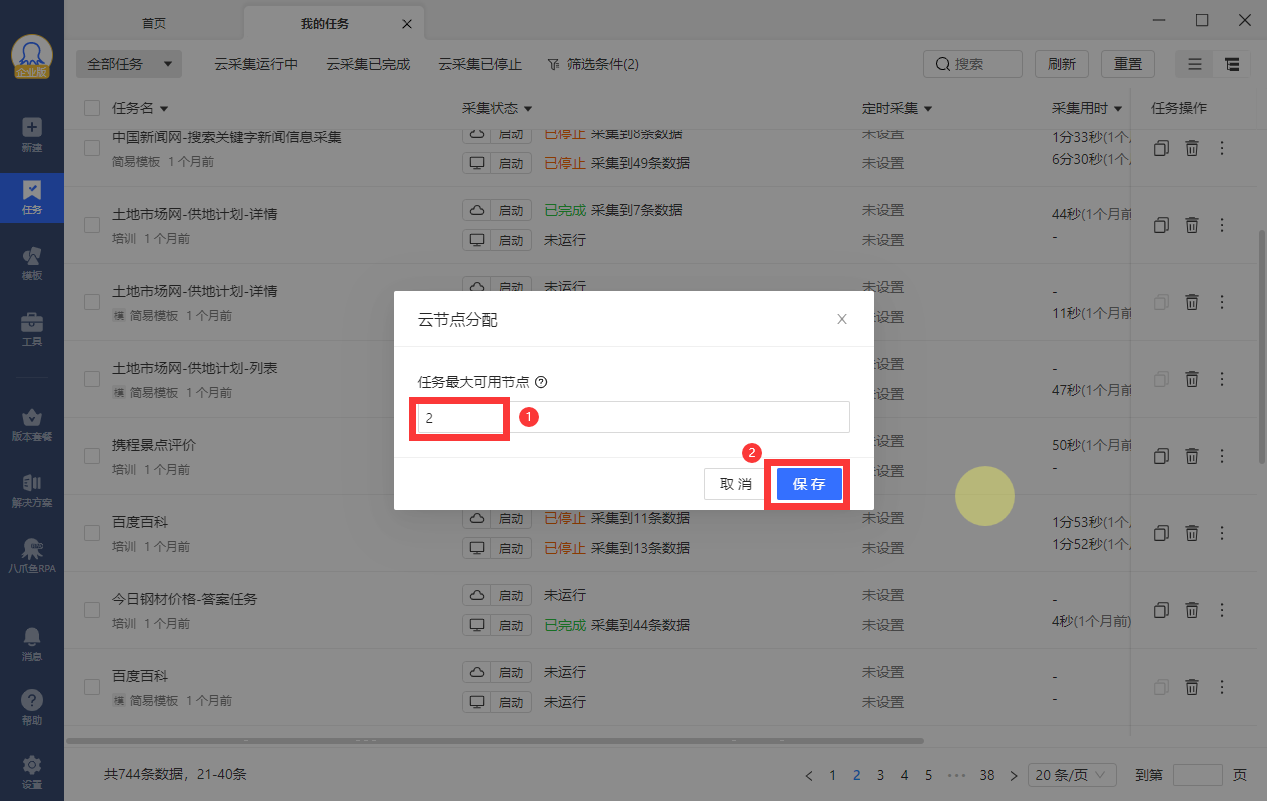Delete the 携程景点评价 task
Viewport: 1267px width, 801px height.
(1192, 456)
